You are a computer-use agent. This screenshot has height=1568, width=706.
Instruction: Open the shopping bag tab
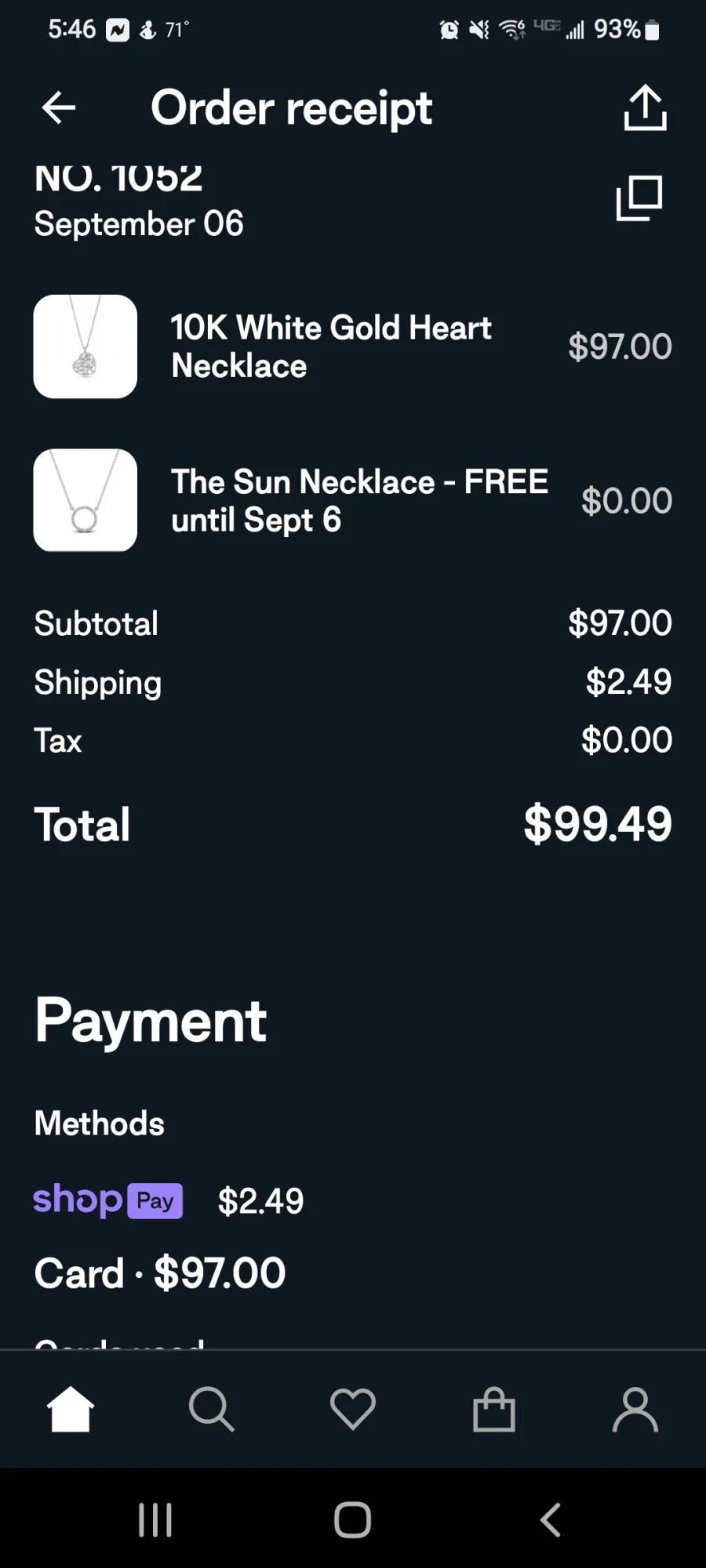click(494, 1409)
